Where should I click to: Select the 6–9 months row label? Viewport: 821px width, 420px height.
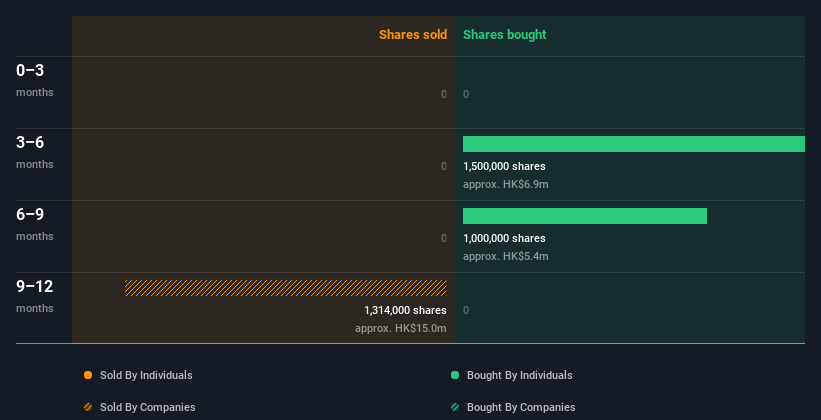point(35,224)
